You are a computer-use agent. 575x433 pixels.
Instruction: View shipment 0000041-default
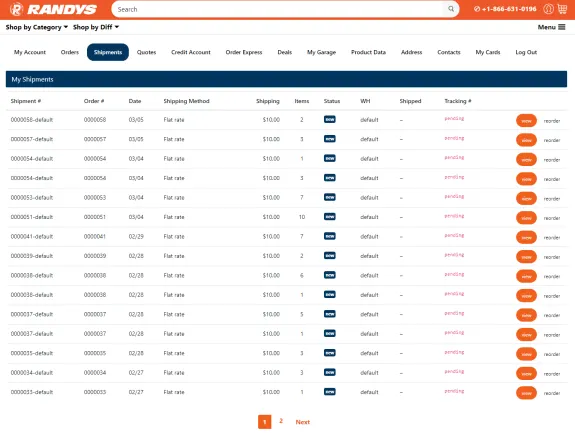tap(526, 237)
